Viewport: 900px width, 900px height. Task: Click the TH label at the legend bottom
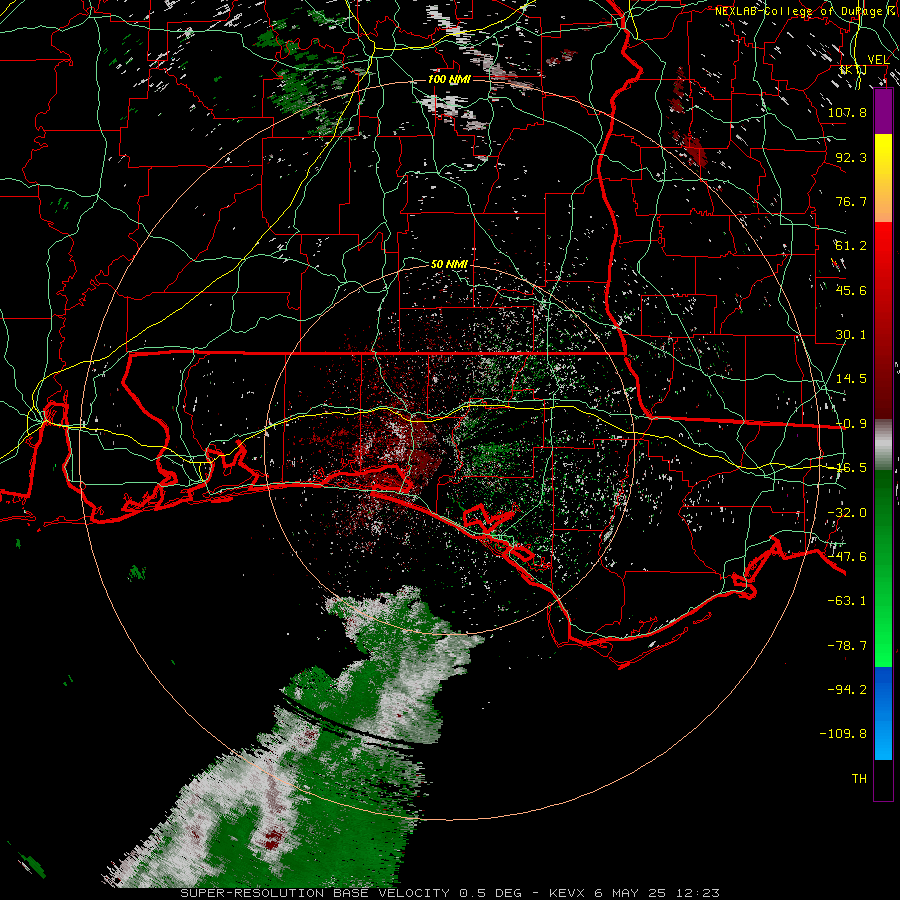(x=859, y=779)
